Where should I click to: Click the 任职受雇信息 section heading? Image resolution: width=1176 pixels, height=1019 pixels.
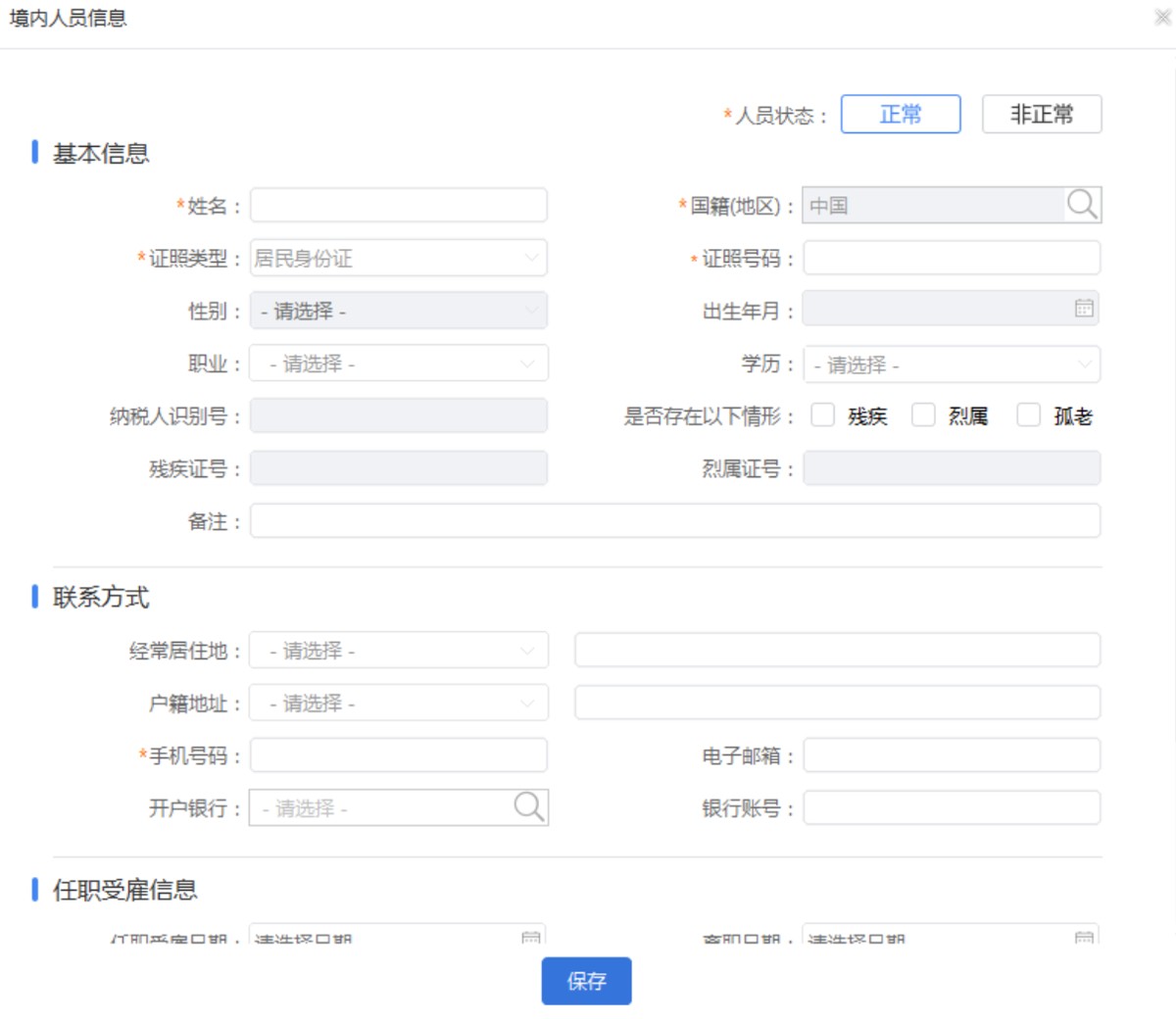(124, 890)
